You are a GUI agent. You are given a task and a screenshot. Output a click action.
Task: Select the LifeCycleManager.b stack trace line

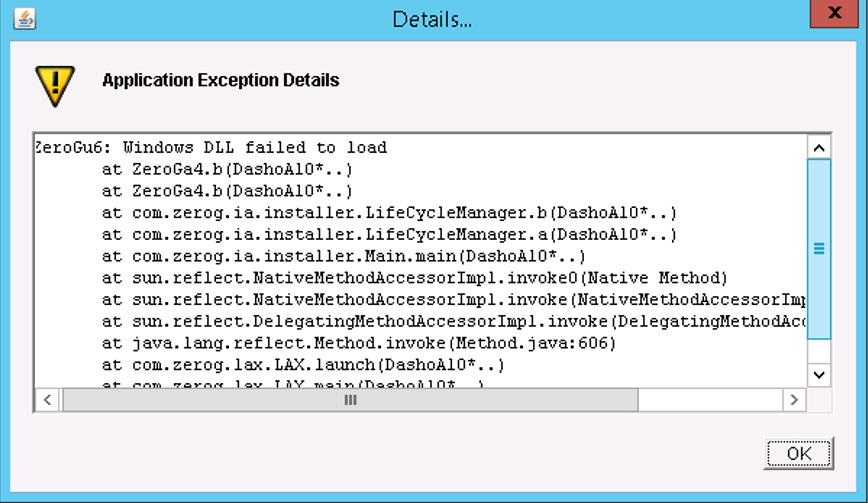click(390, 213)
